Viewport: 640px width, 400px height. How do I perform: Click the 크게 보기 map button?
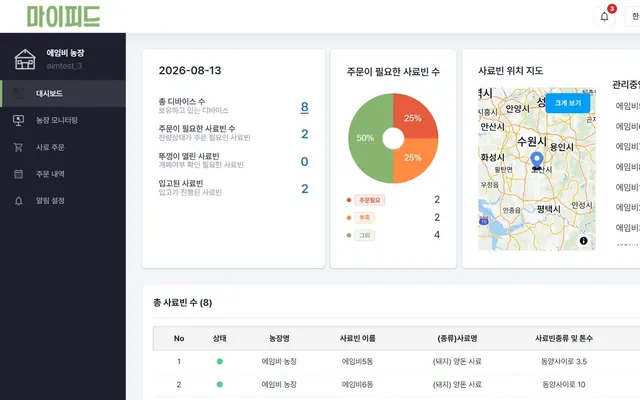coord(568,103)
